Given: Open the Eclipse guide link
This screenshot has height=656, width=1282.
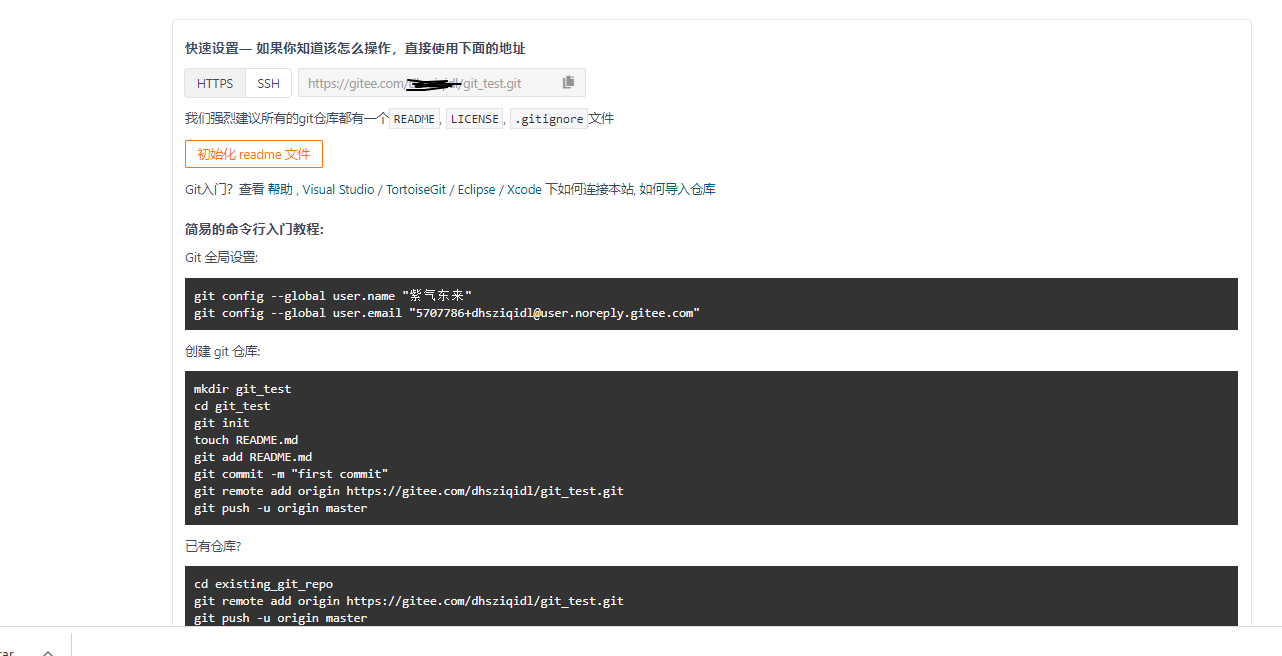Looking at the screenshot, I should 476,189.
